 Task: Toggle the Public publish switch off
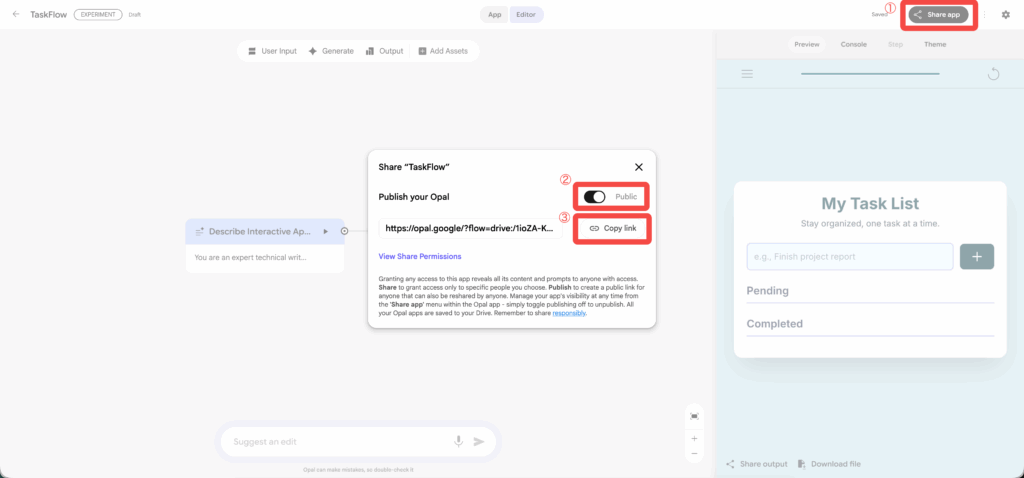[x=594, y=197]
